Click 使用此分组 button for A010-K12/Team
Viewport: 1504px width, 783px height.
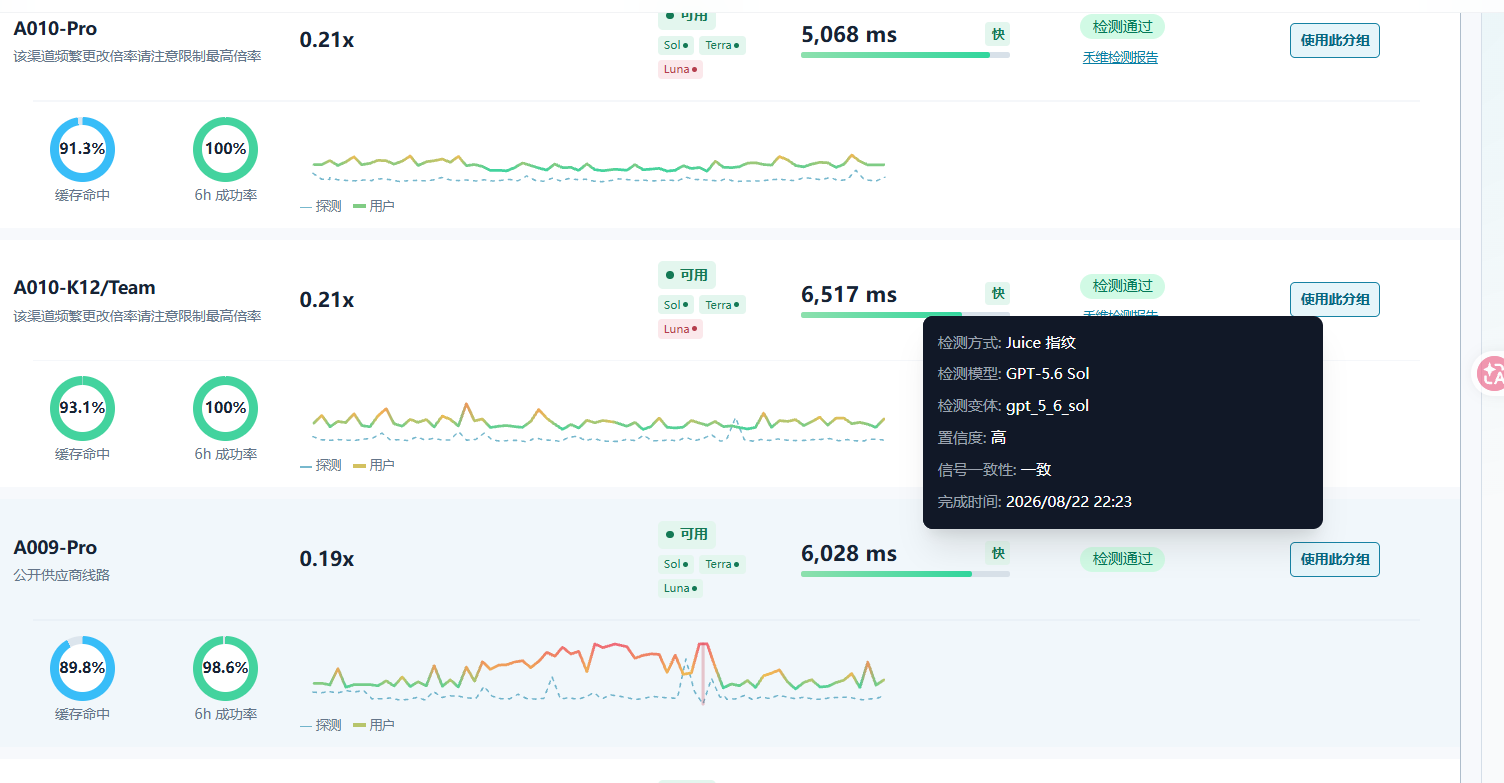click(x=1334, y=299)
